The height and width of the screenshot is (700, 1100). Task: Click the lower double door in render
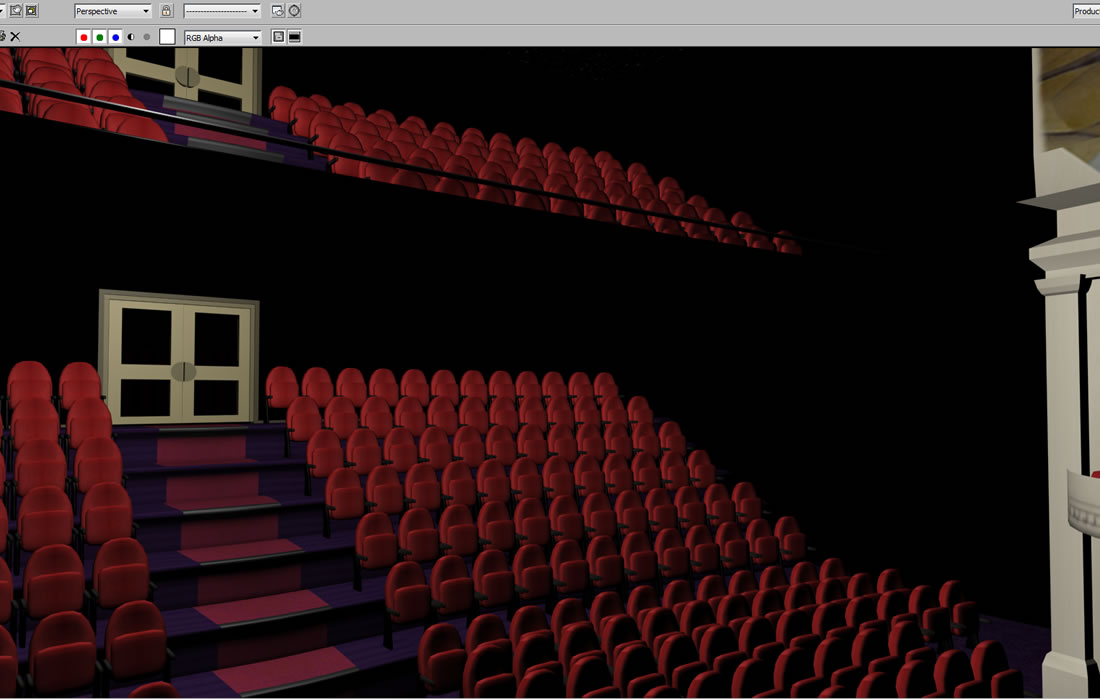(180, 360)
